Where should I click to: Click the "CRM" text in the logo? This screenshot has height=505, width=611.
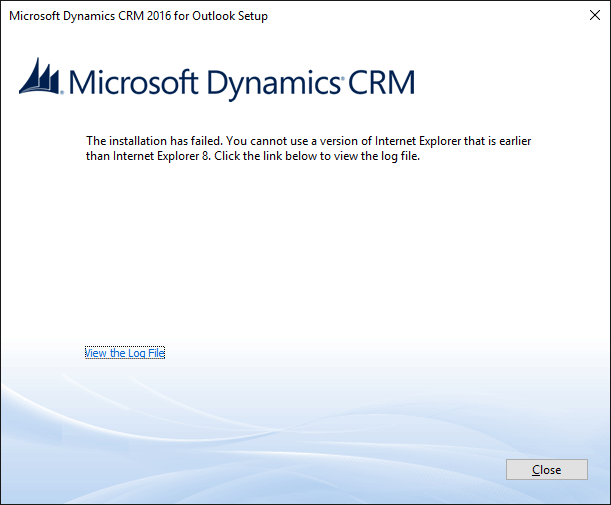click(381, 82)
